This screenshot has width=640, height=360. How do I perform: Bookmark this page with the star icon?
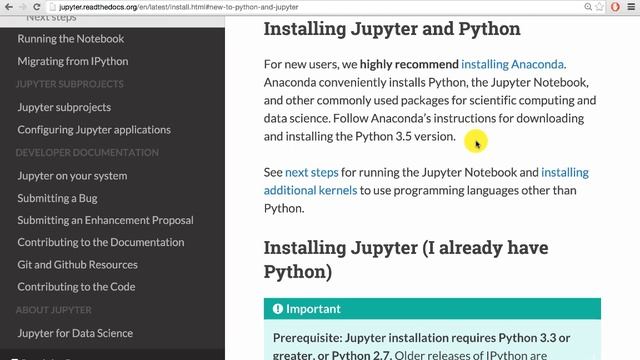click(600, 7)
